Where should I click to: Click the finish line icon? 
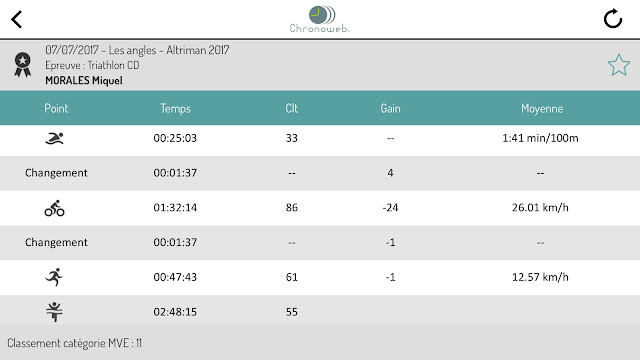(x=54, y=312)
